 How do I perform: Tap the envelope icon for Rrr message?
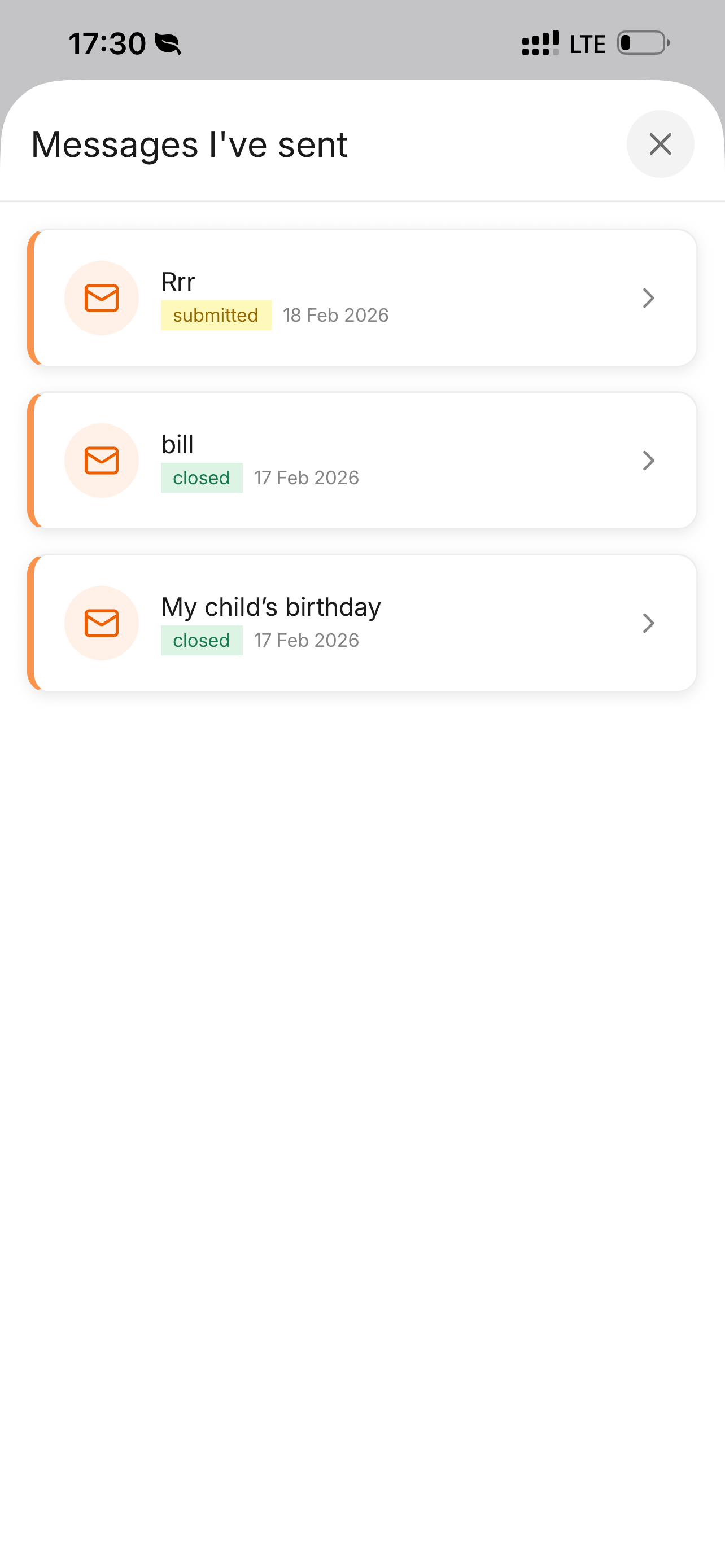[x=102, y=298]
